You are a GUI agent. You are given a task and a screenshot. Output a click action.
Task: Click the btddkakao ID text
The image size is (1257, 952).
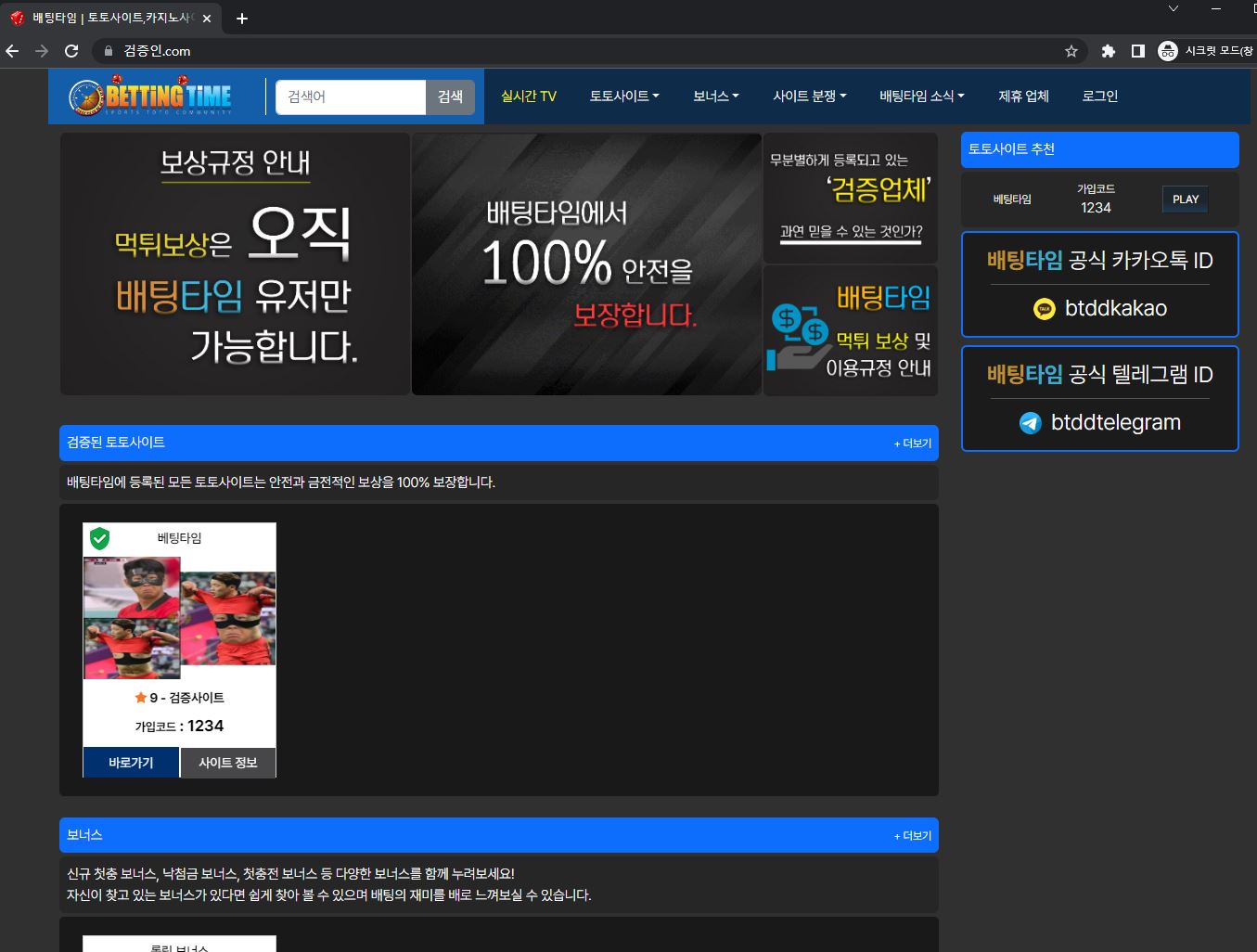pos(1116,308)
